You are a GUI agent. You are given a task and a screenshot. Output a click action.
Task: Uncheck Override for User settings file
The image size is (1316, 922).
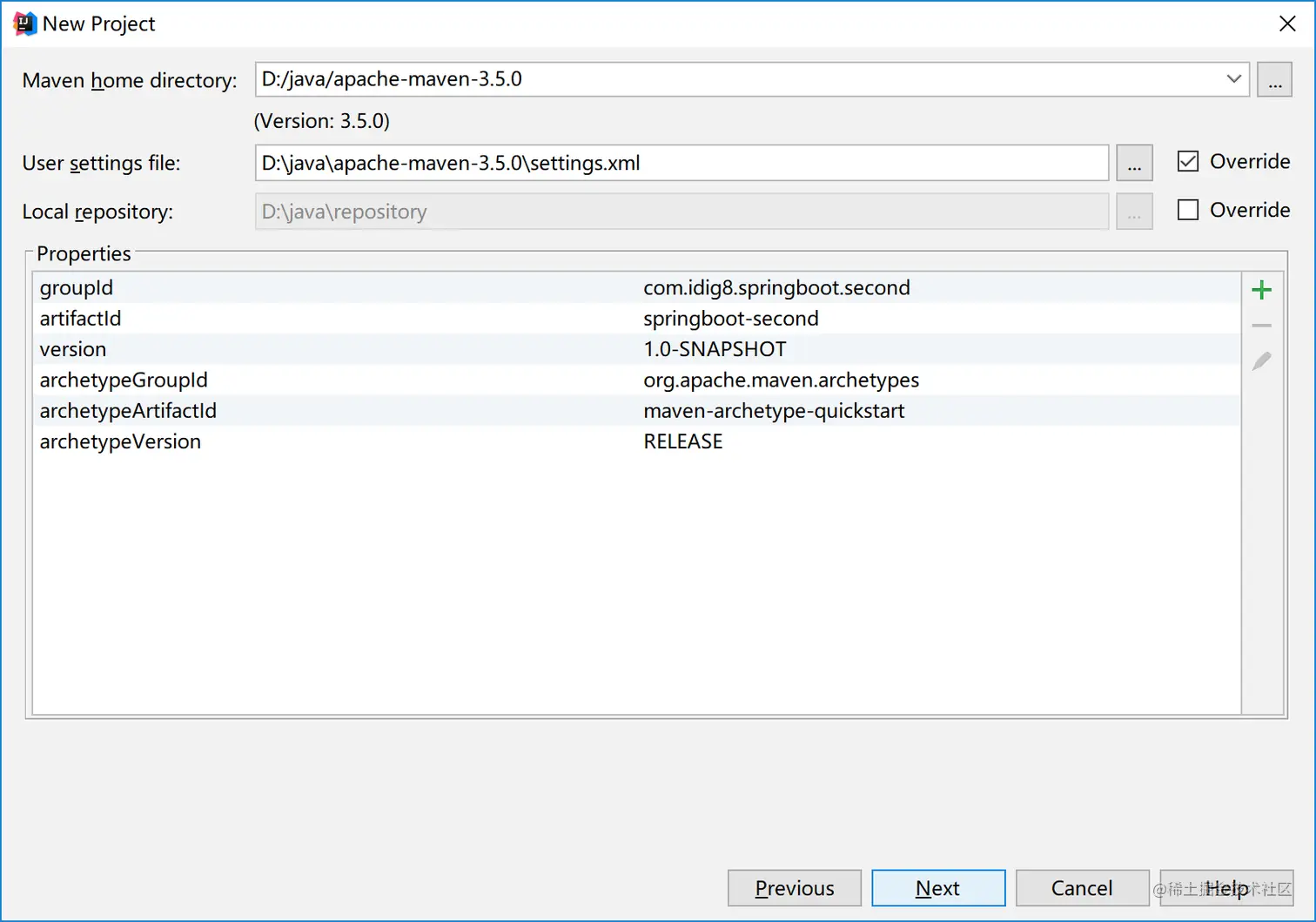click(1188, 161)
